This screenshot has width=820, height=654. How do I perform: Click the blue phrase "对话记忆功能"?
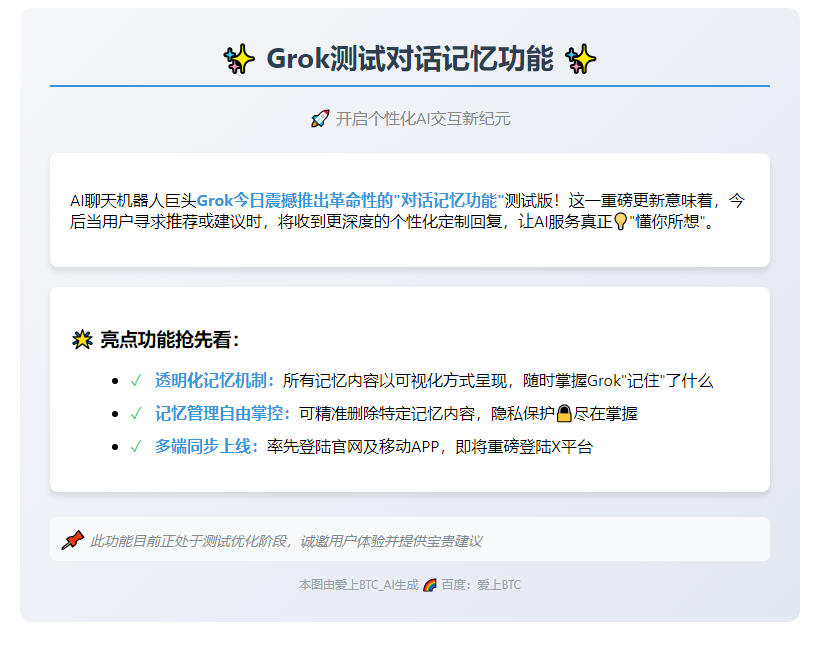(x=448, y=200)
